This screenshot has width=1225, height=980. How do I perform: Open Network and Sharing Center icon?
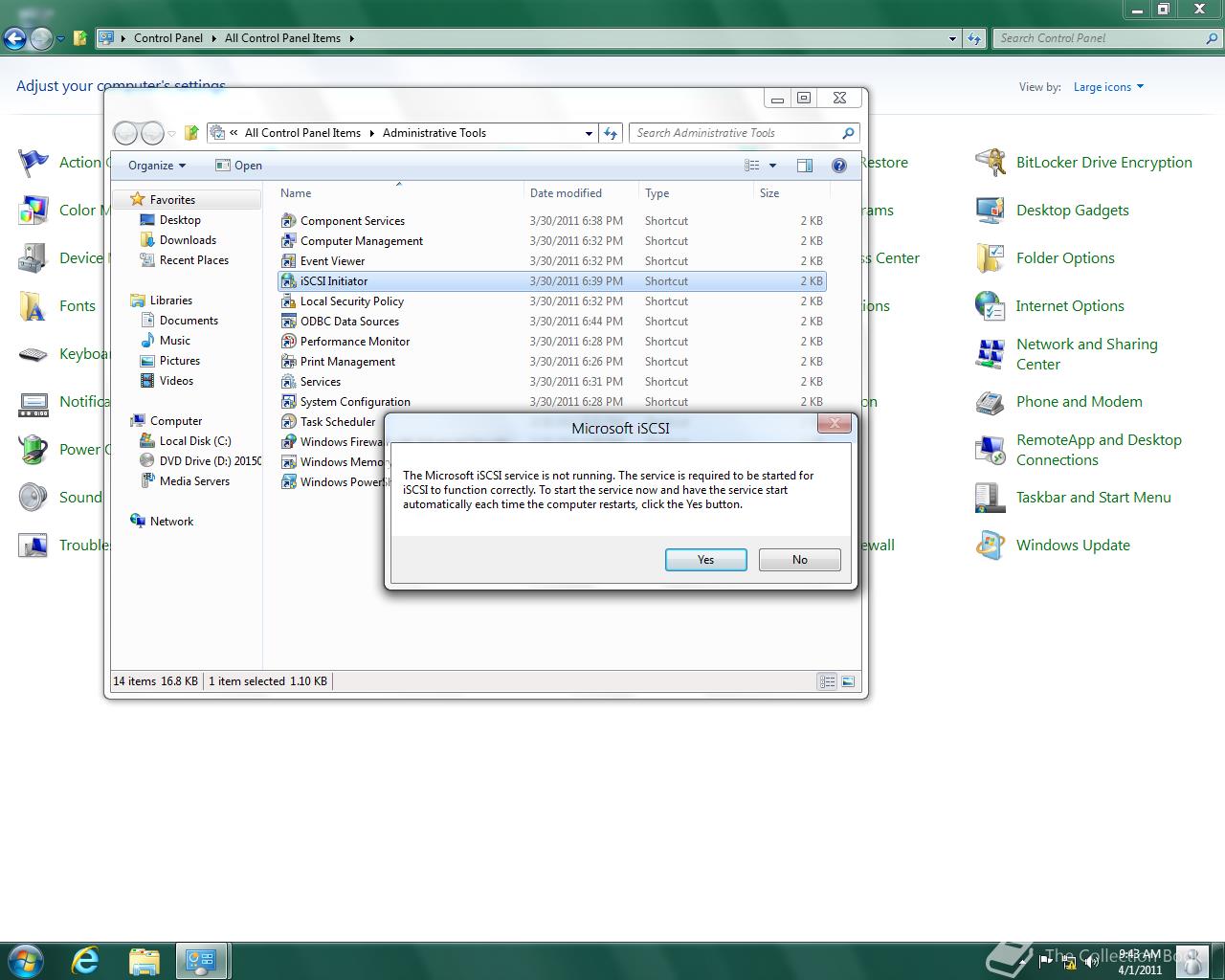(x=990, y=354)
